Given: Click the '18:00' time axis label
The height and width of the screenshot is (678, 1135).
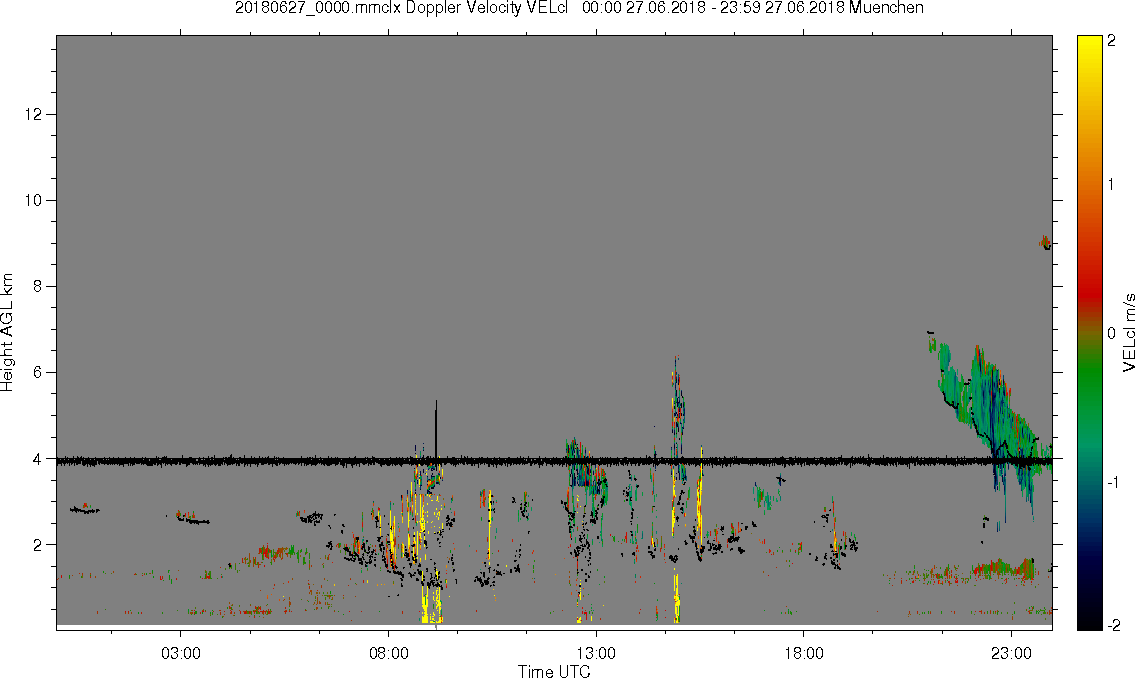Looking at the screenshot, I should 803,653.
